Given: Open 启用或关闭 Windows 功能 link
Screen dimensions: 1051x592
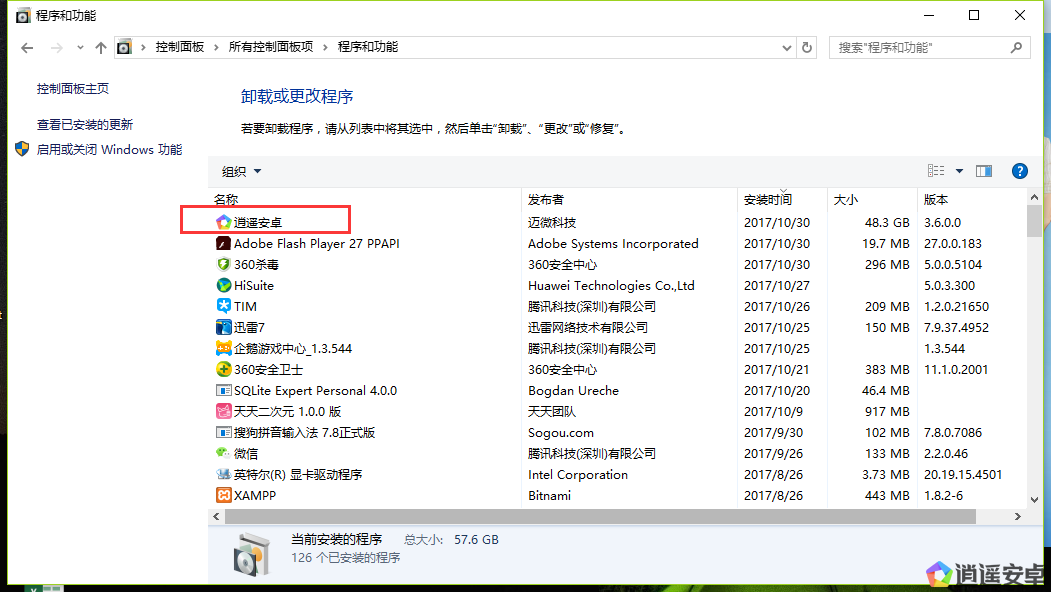Looking at the screenshot, I should click(x=109, y=150).
